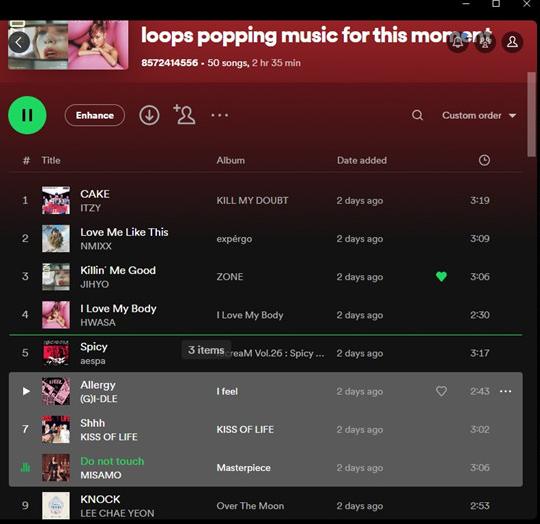Image resolution: width=540 pixels, height=524 pixels.
Task: Minimize the Spotify window
Action: click(466, 3)
